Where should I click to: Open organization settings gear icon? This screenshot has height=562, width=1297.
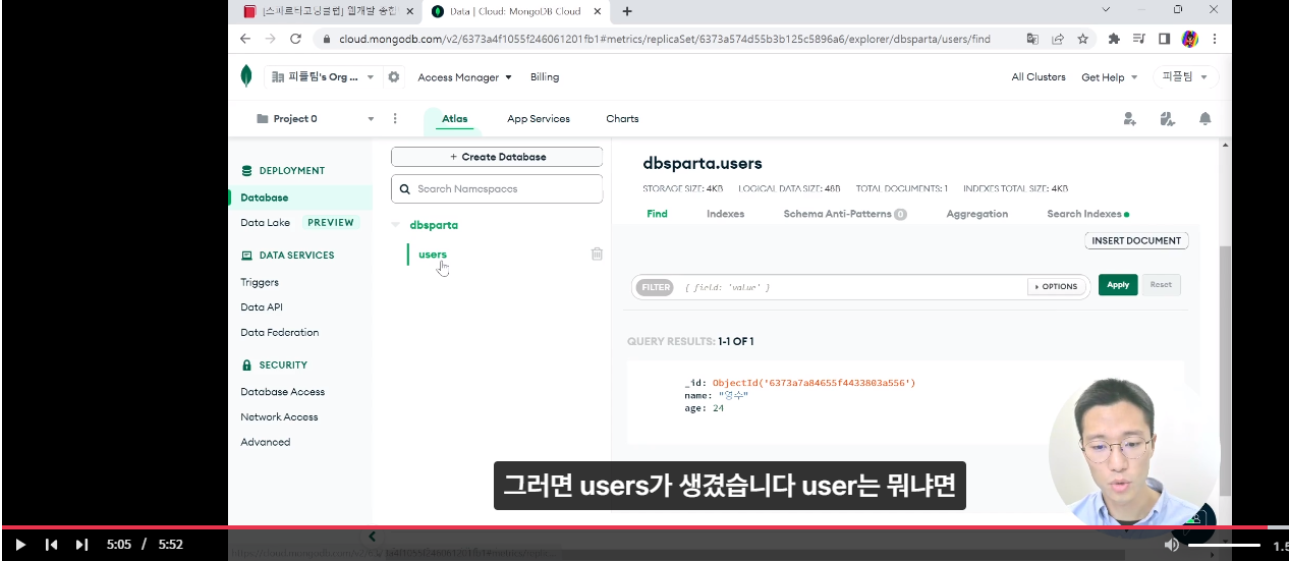tap(394, 77)
